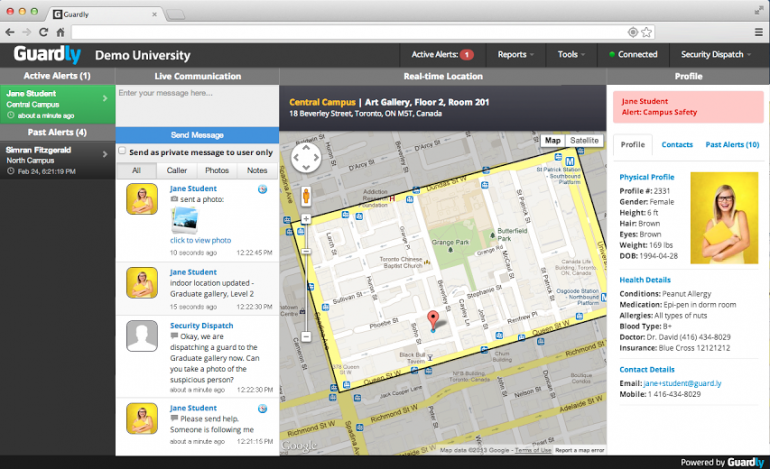The width and height of the screenshot is (770, 469).
Task: Enable send as private message checkbox
Action: [122, 152]
